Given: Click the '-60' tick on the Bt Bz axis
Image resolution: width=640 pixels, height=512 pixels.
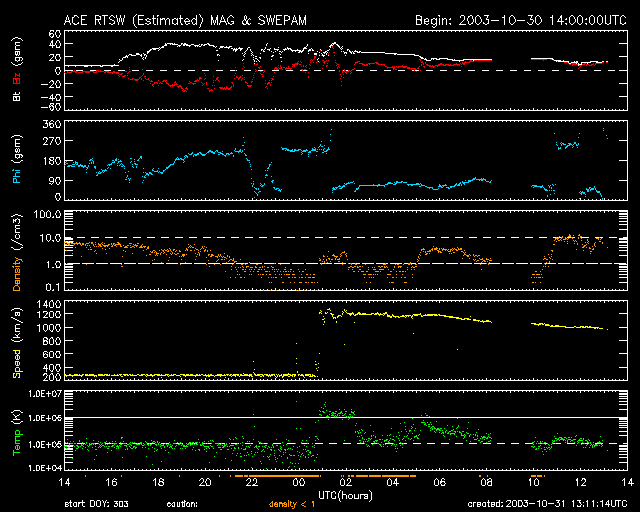Looking at the screenshot, I should pos(51,107).
